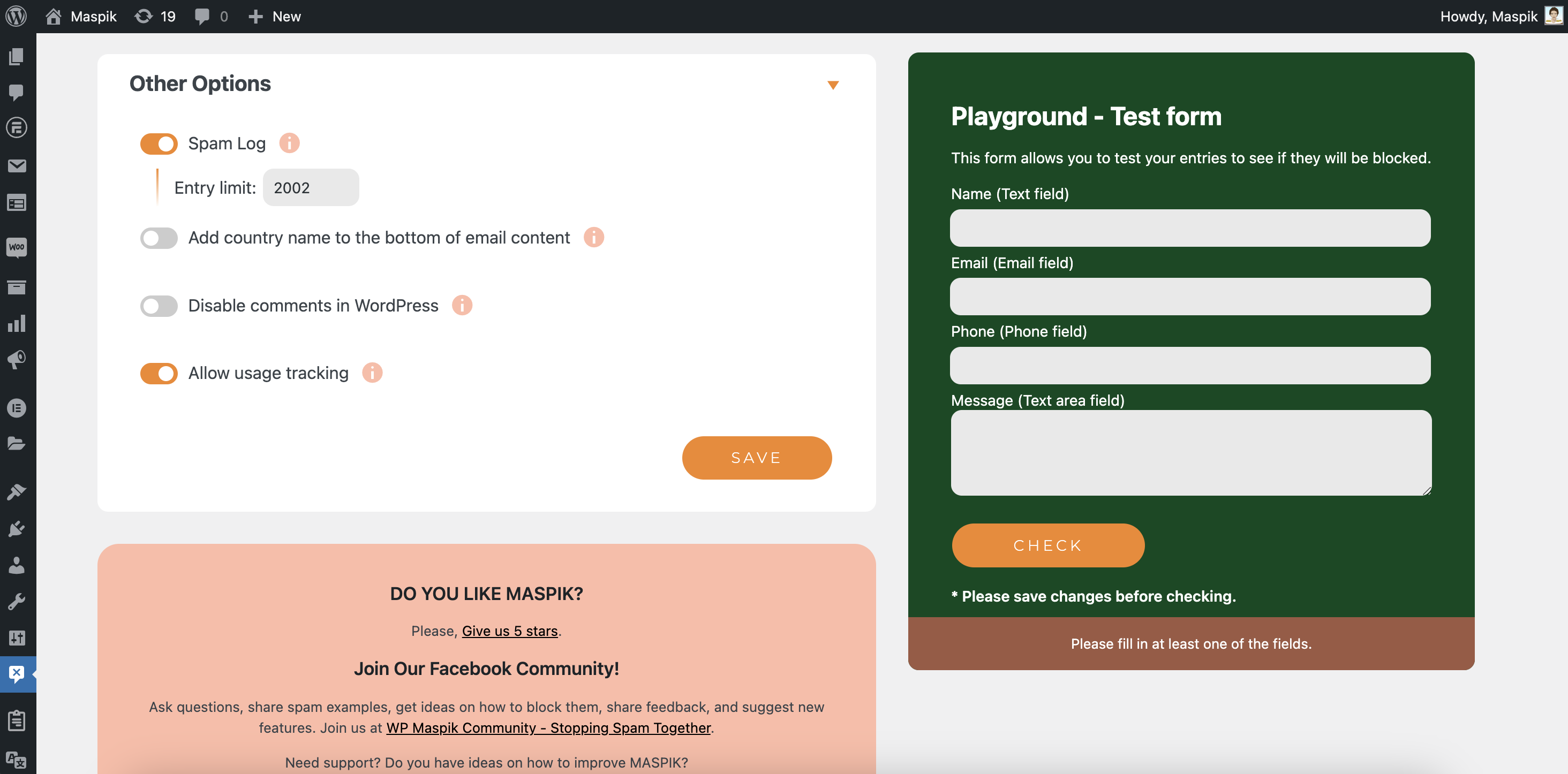Open the Formidable Forms sidebar icon
Image resolution: width=1568 pixels, height=774 pixels.
[17, 128]
